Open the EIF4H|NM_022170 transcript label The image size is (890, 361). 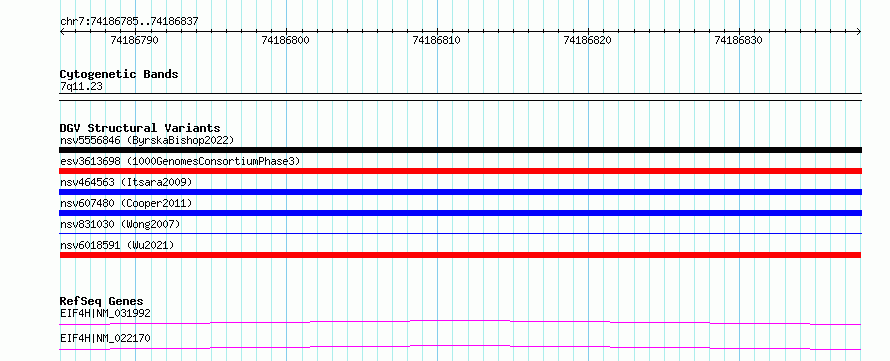coord(105,339)
